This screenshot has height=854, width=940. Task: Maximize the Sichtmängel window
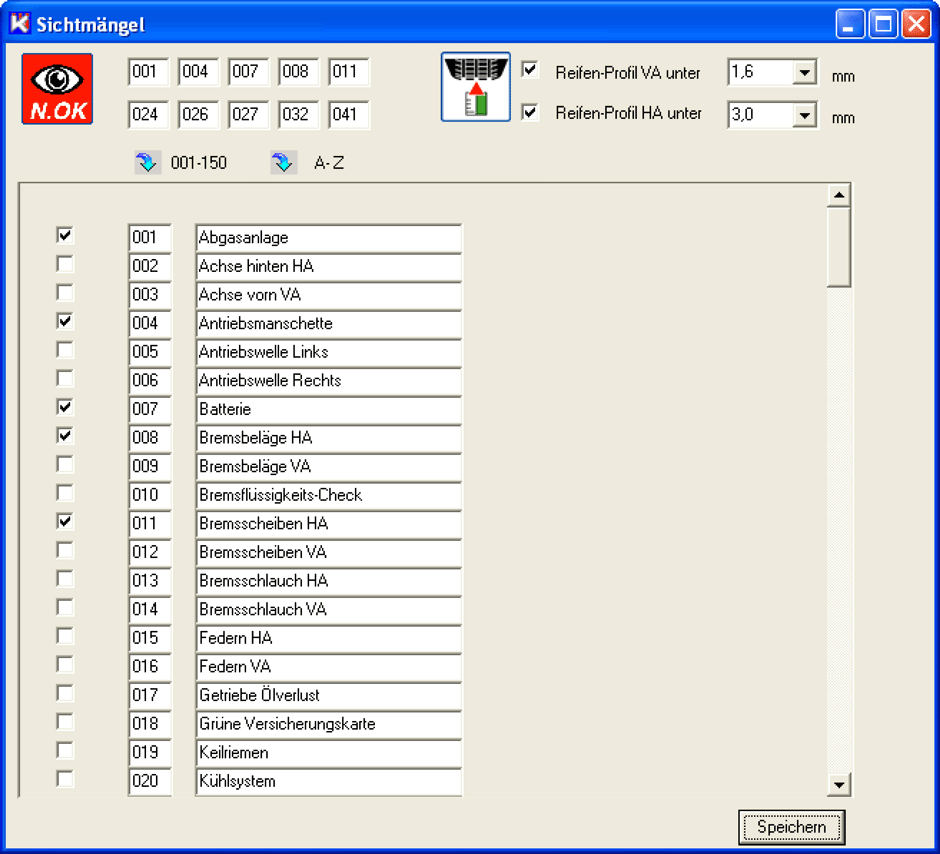point(884,24)
